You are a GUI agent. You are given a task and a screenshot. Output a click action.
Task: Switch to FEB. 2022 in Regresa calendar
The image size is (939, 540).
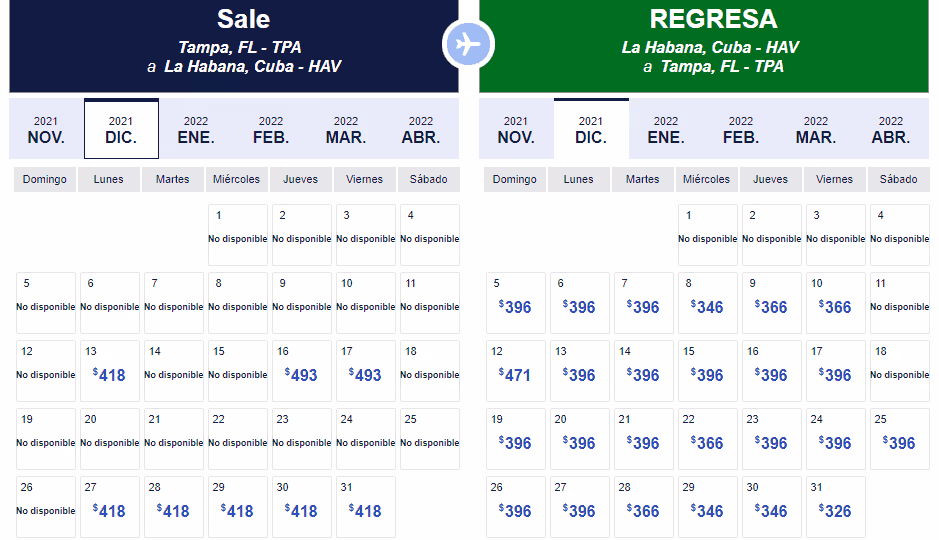point(741,130)
